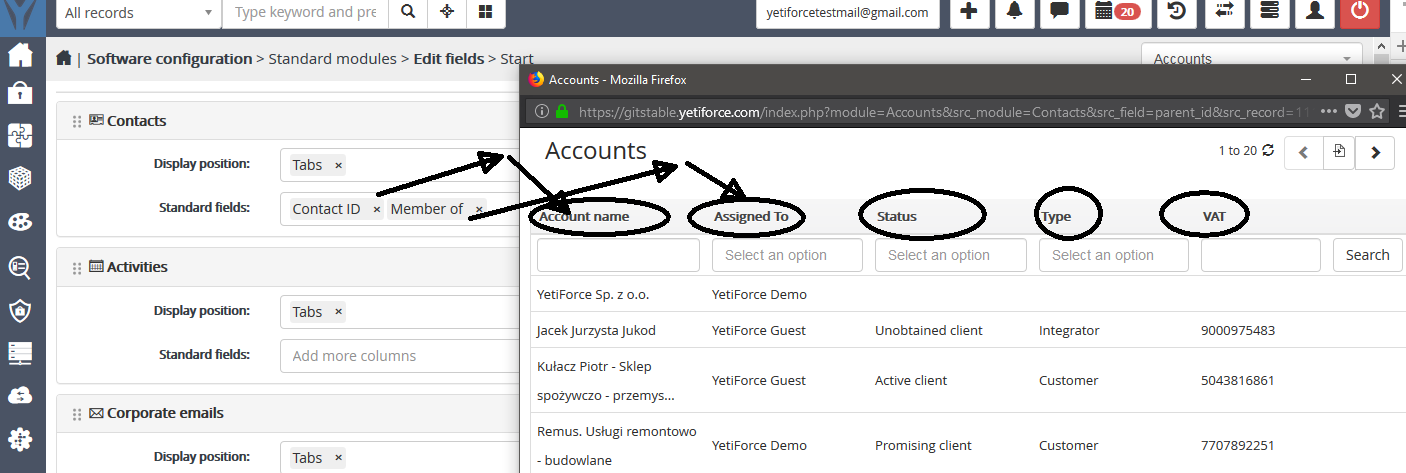Open the gear-like icon at the sidebar bottom
The height and width of the screenshot is (473, 1406).
[x=20, y=439]
